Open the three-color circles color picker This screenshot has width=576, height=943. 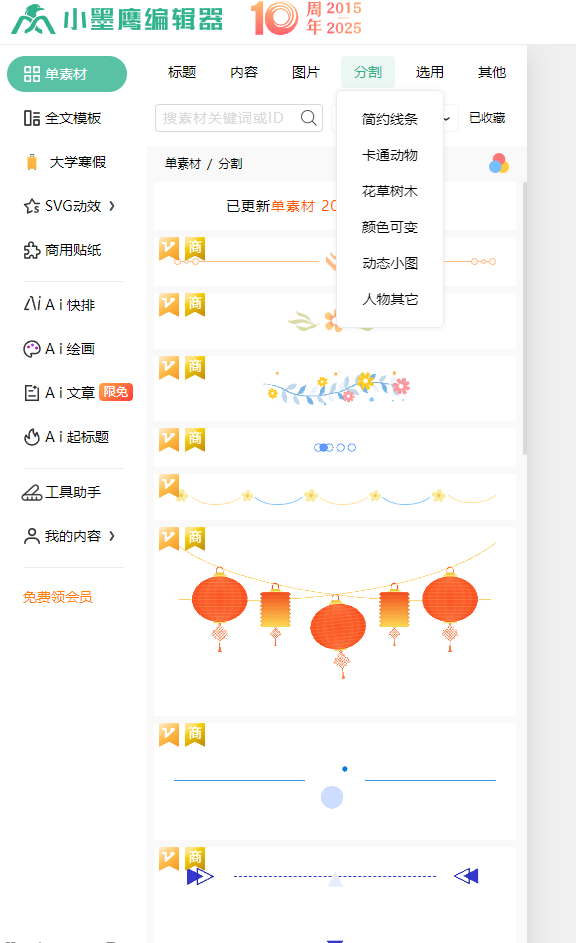(499, 163)
